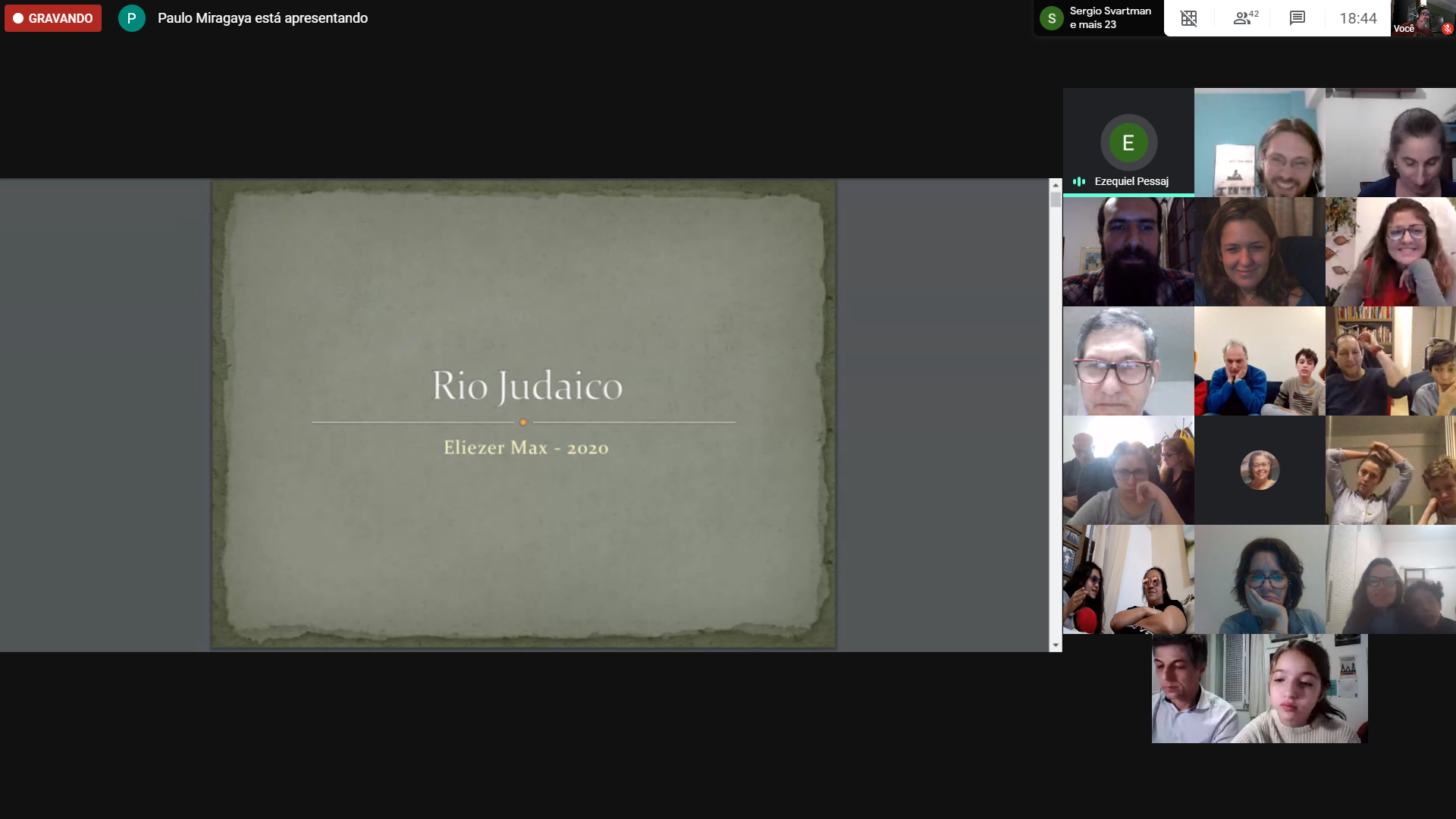Select tile of woman resting chin on hand
1456x819 pixels.
click(x=1260, y=579)
